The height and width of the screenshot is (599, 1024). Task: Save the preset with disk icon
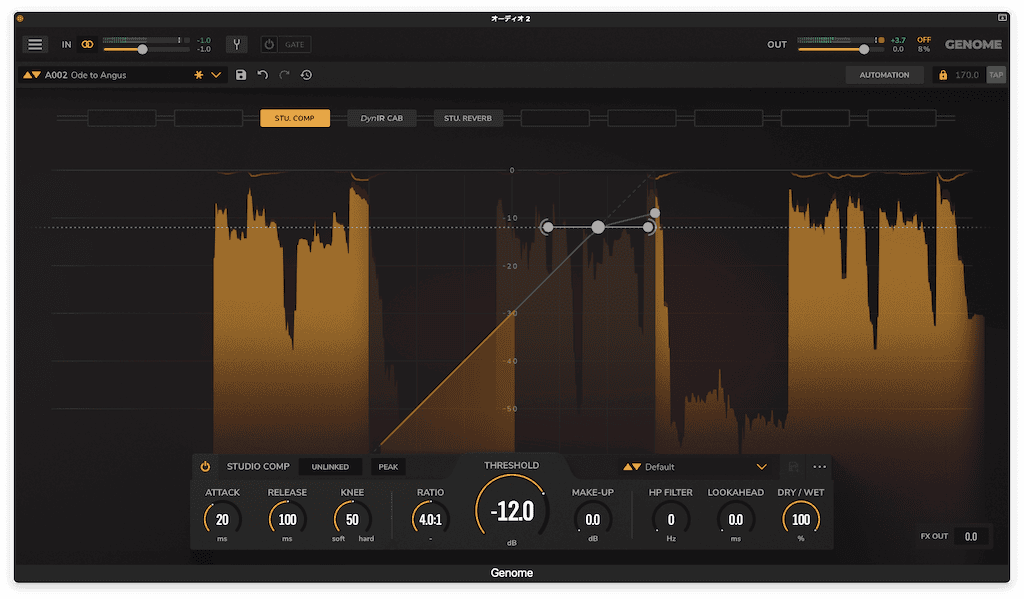click(241, 75)
